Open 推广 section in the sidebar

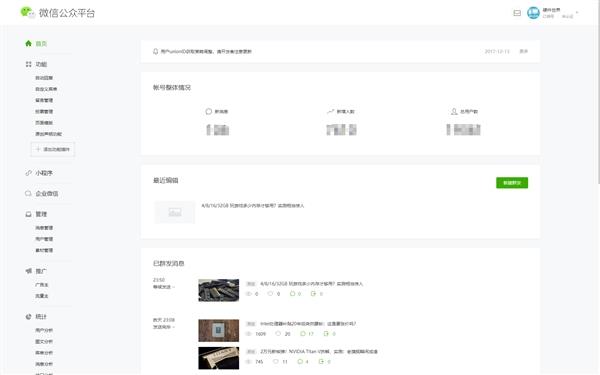(x=41, y=271)
